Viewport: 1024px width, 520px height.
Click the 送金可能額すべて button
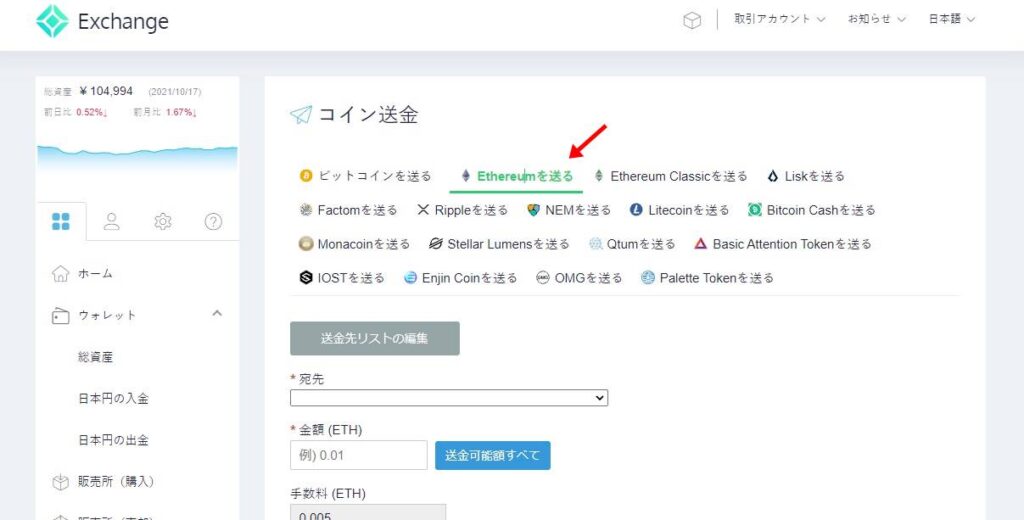493,455
